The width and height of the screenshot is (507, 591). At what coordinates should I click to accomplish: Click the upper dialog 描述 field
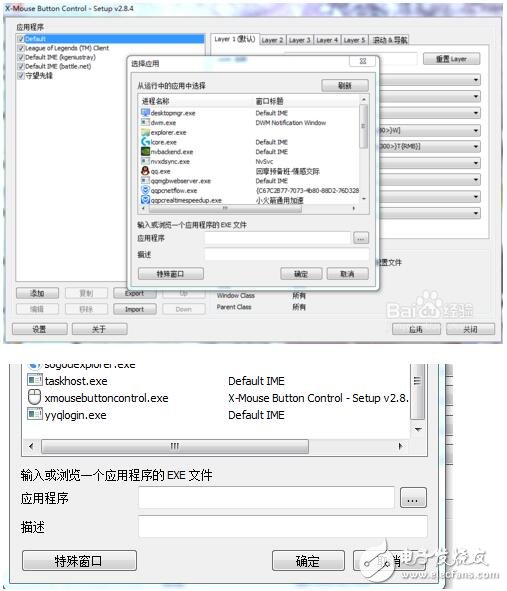click(286, 254)
